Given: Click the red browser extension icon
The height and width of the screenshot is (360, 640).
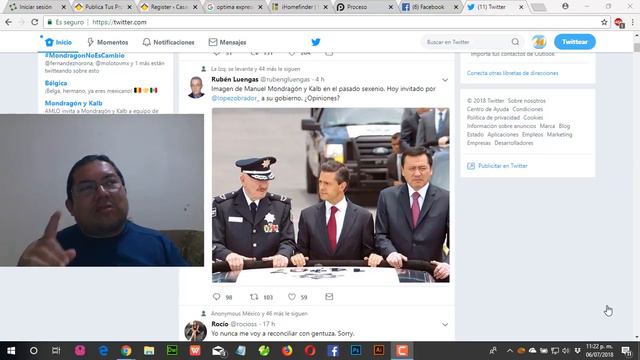Looking at the screenshot, I should point(619,23).
